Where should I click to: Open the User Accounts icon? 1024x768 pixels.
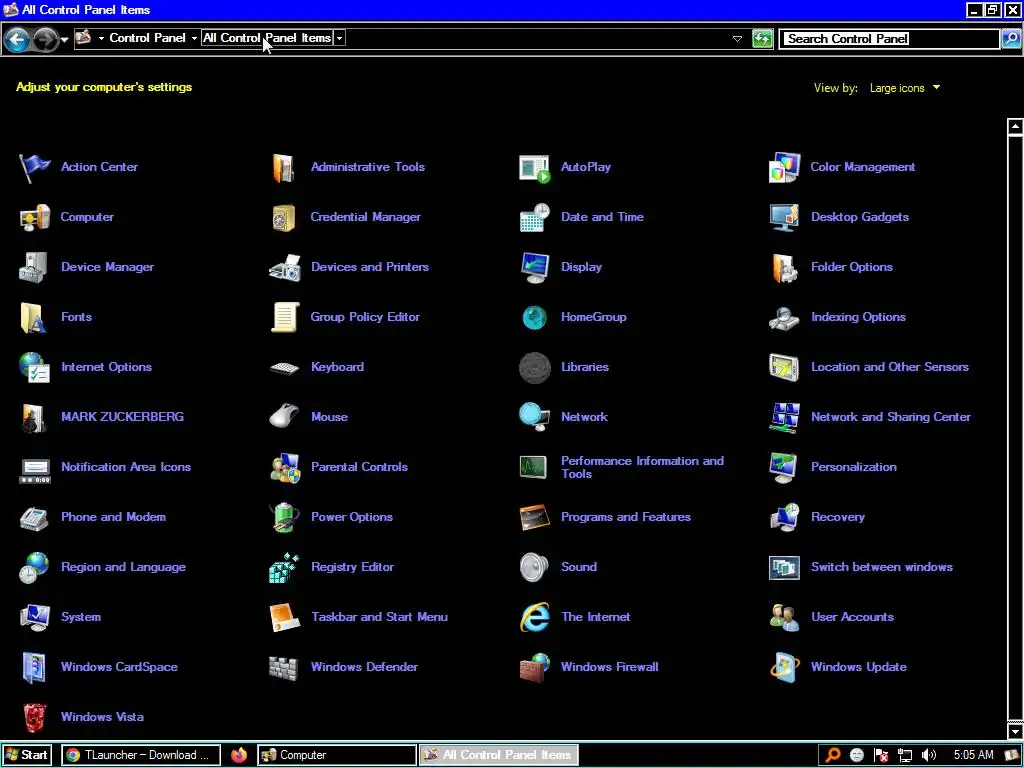coord(784,617)
